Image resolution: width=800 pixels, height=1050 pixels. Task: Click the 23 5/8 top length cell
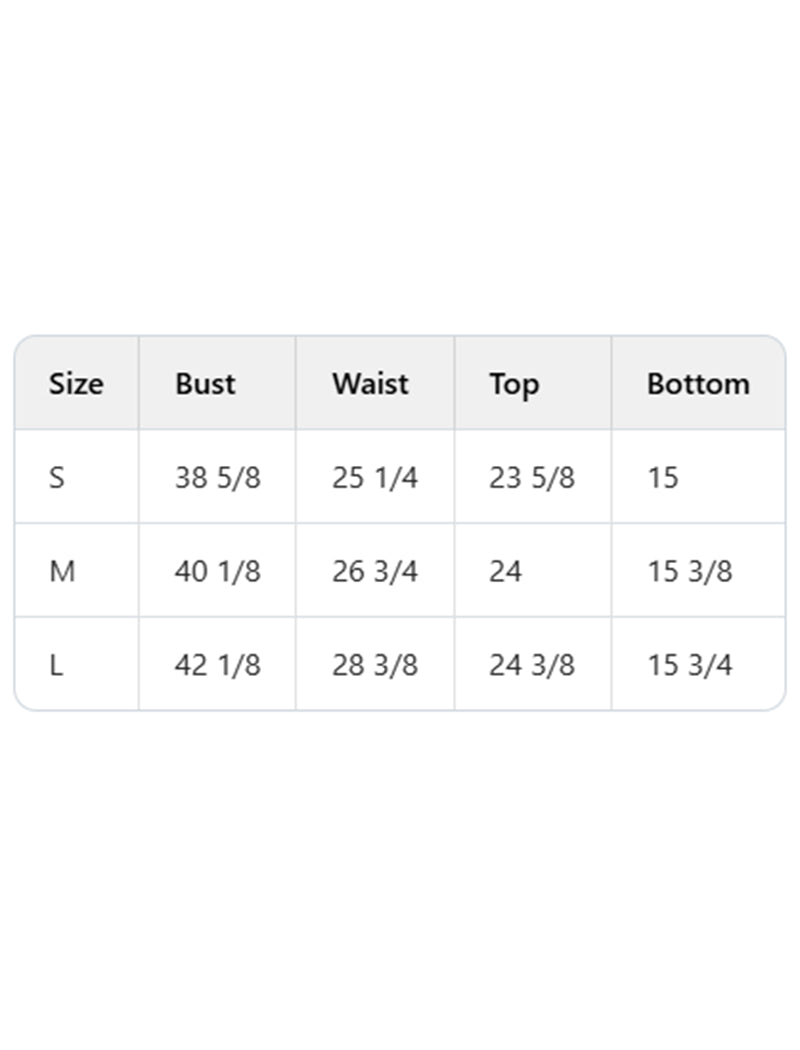531,478
